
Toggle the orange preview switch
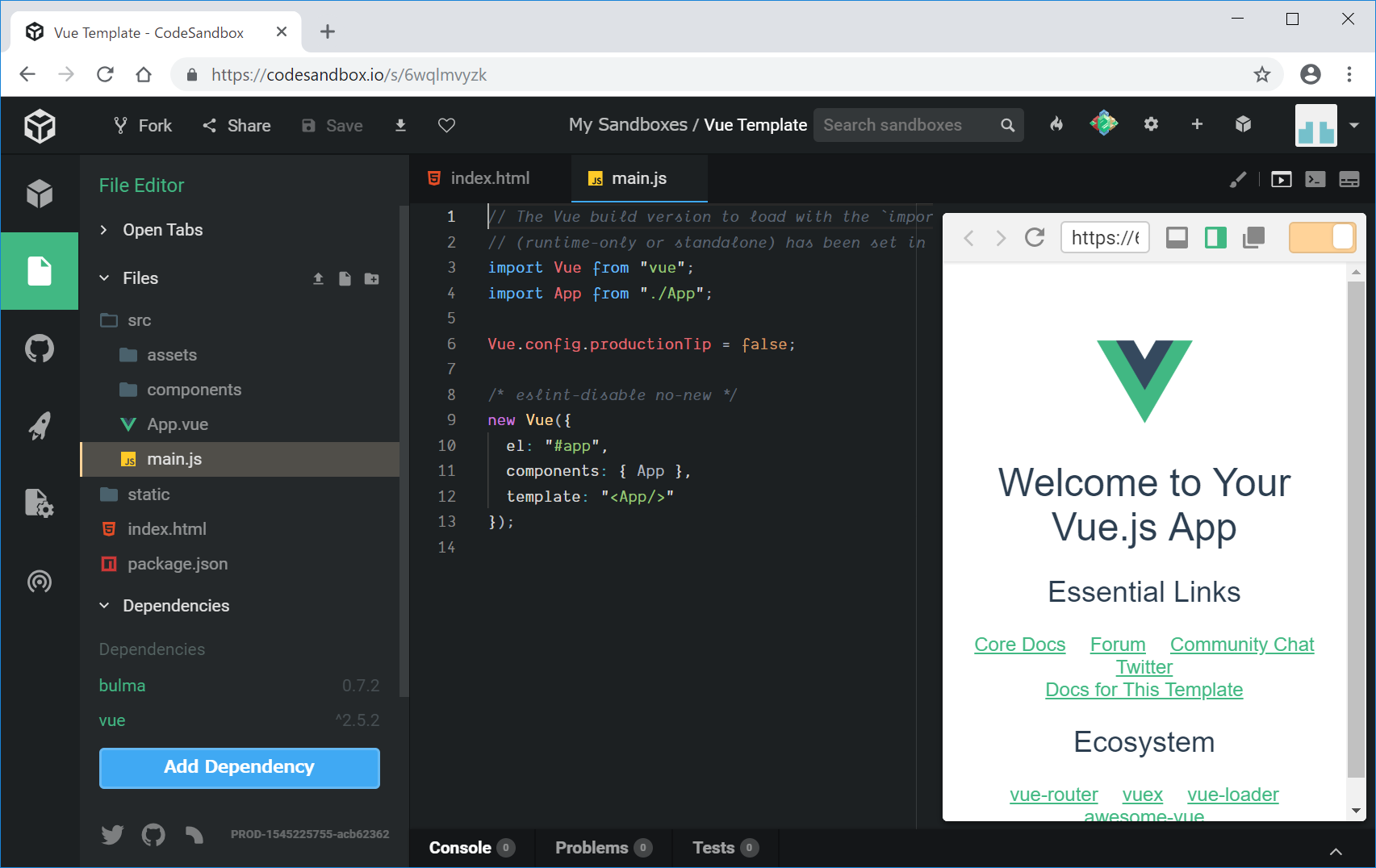(1322, 237)
